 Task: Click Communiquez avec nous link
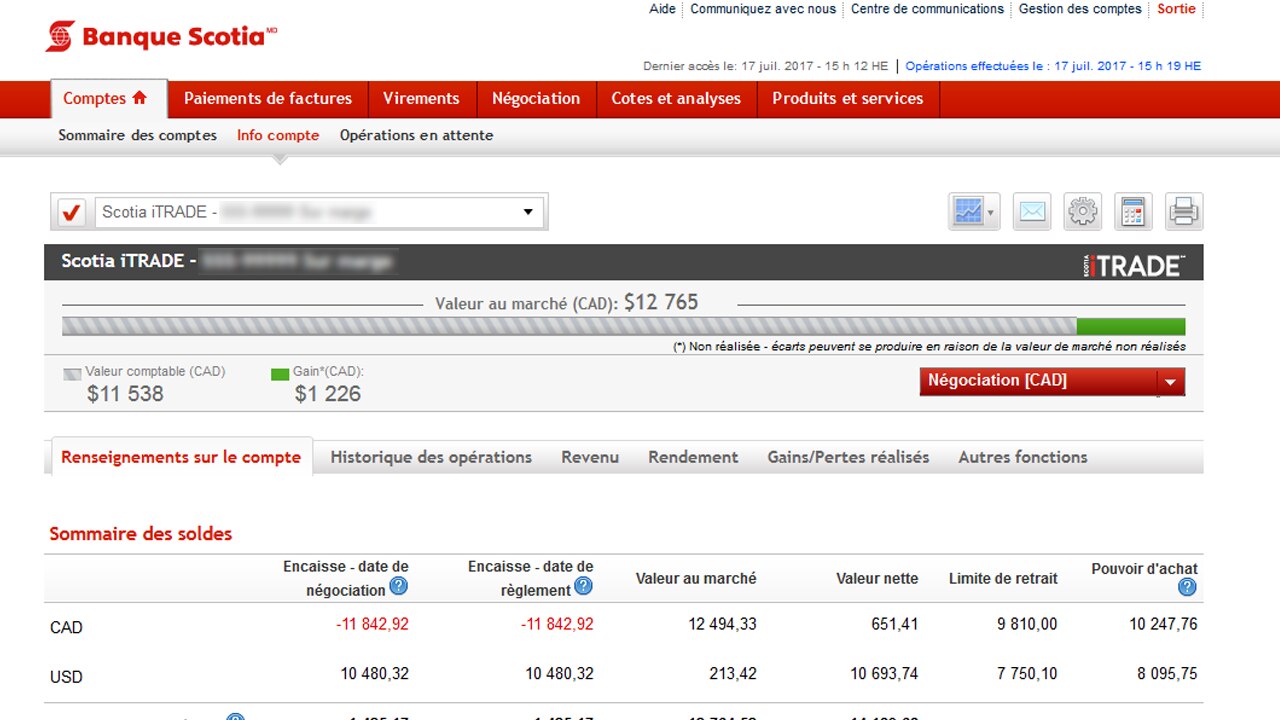(x=763, y=9)
